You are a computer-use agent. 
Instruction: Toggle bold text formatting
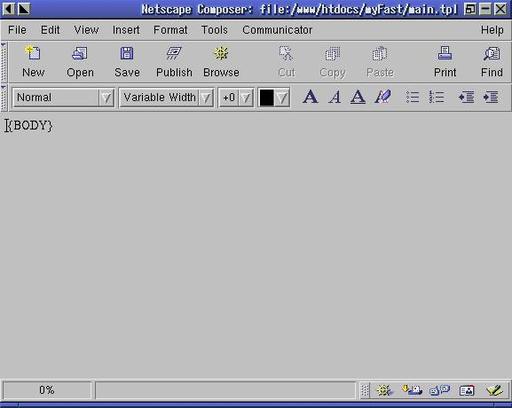point(310,97)
